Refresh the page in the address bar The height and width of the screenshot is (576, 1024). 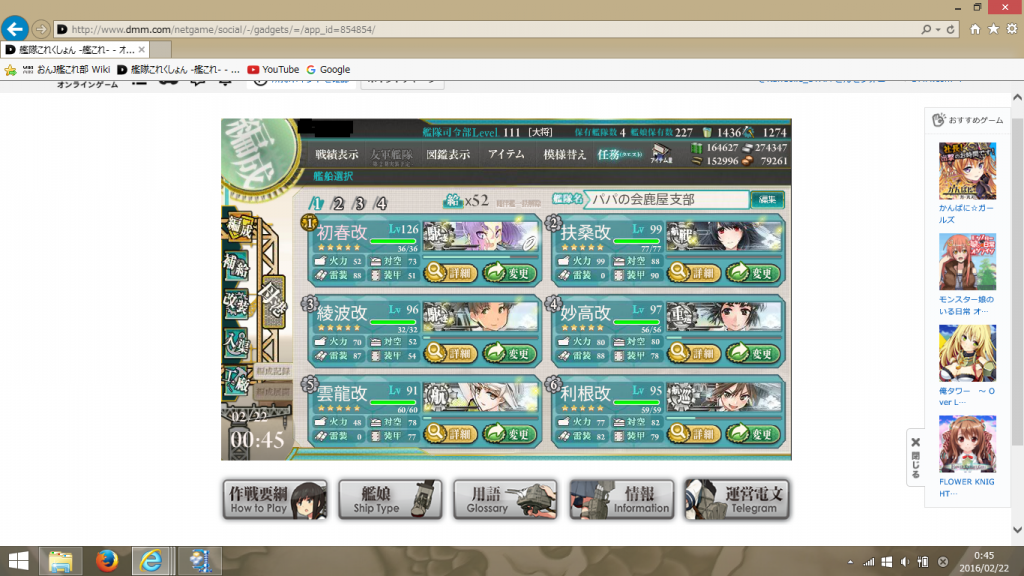coord(951,29)
